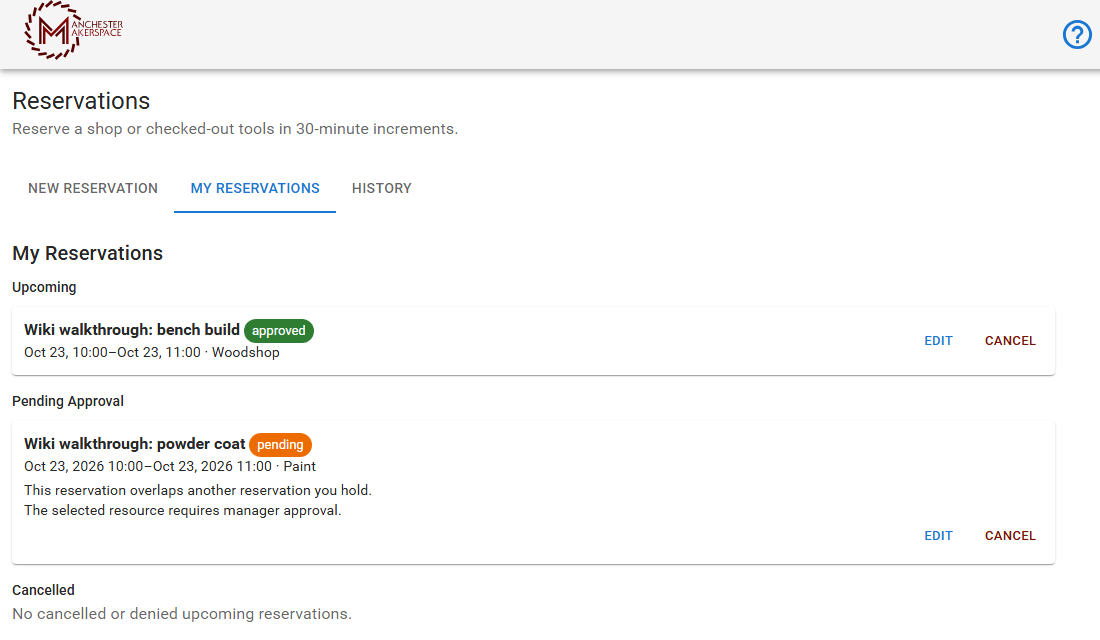Screen dimensions: 1100x640
Task: Click the Reservations page title
Action: [x=81, y=101]
